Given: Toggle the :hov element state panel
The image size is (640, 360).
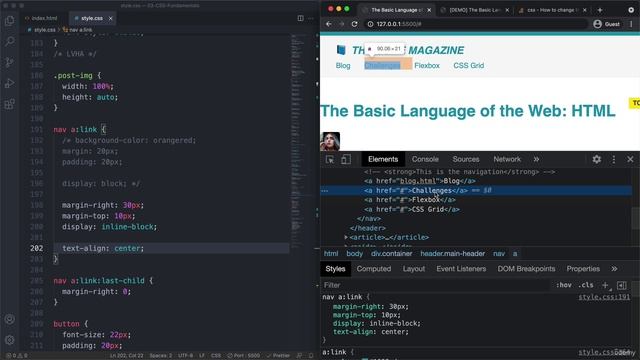Looking at the screenshot, I should pos(564,285).
